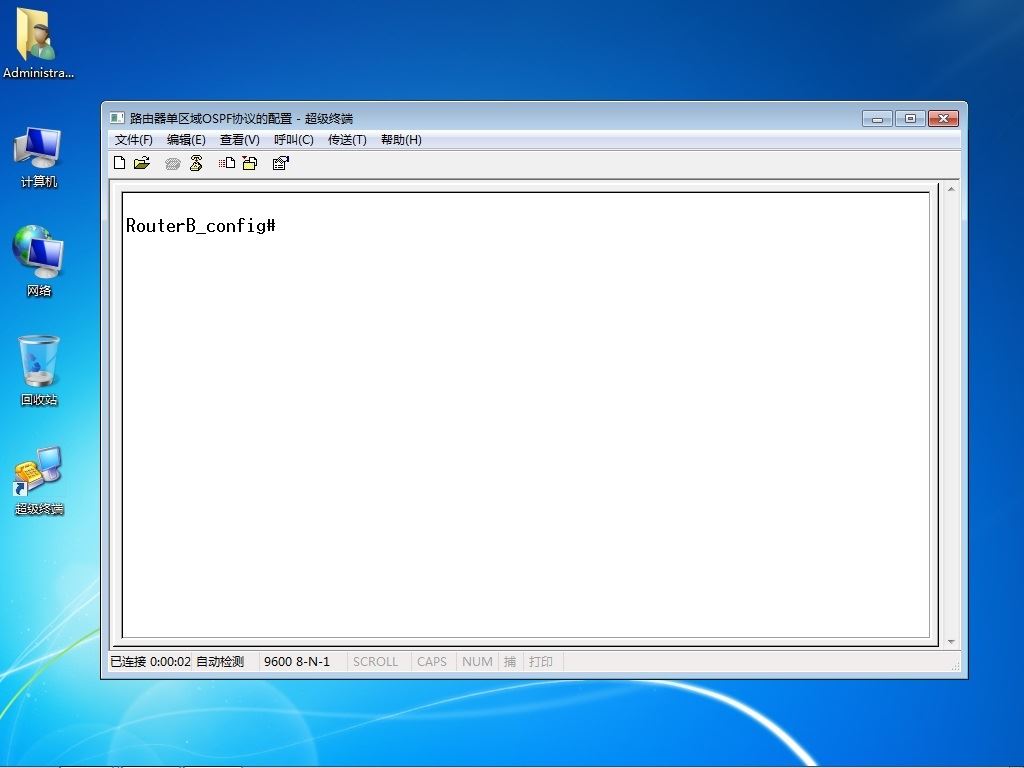
Task: Click the New connection toolbar icon
Action: pos(120,163)
